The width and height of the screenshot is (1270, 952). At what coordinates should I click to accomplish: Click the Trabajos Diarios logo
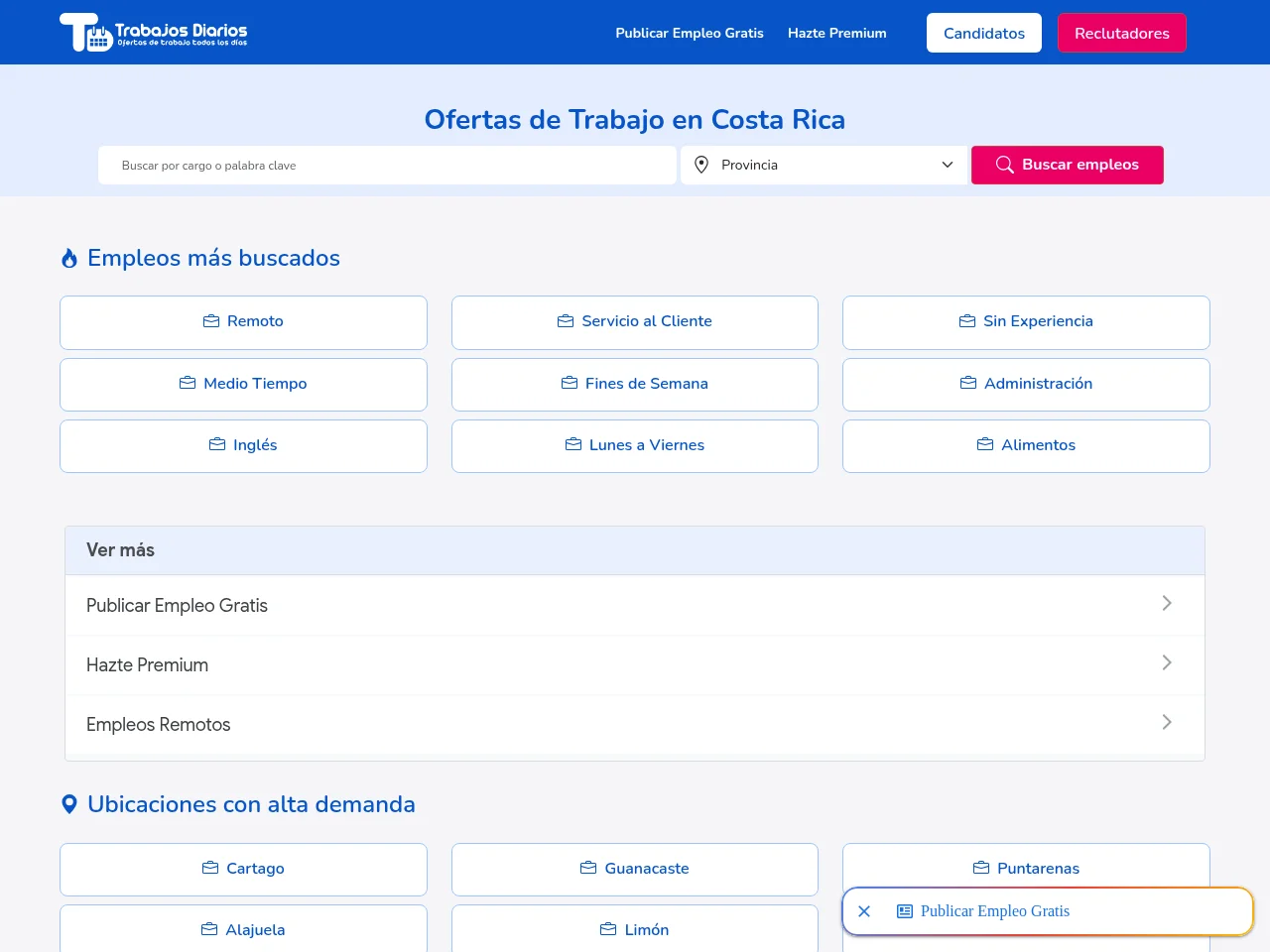[154, 33]
